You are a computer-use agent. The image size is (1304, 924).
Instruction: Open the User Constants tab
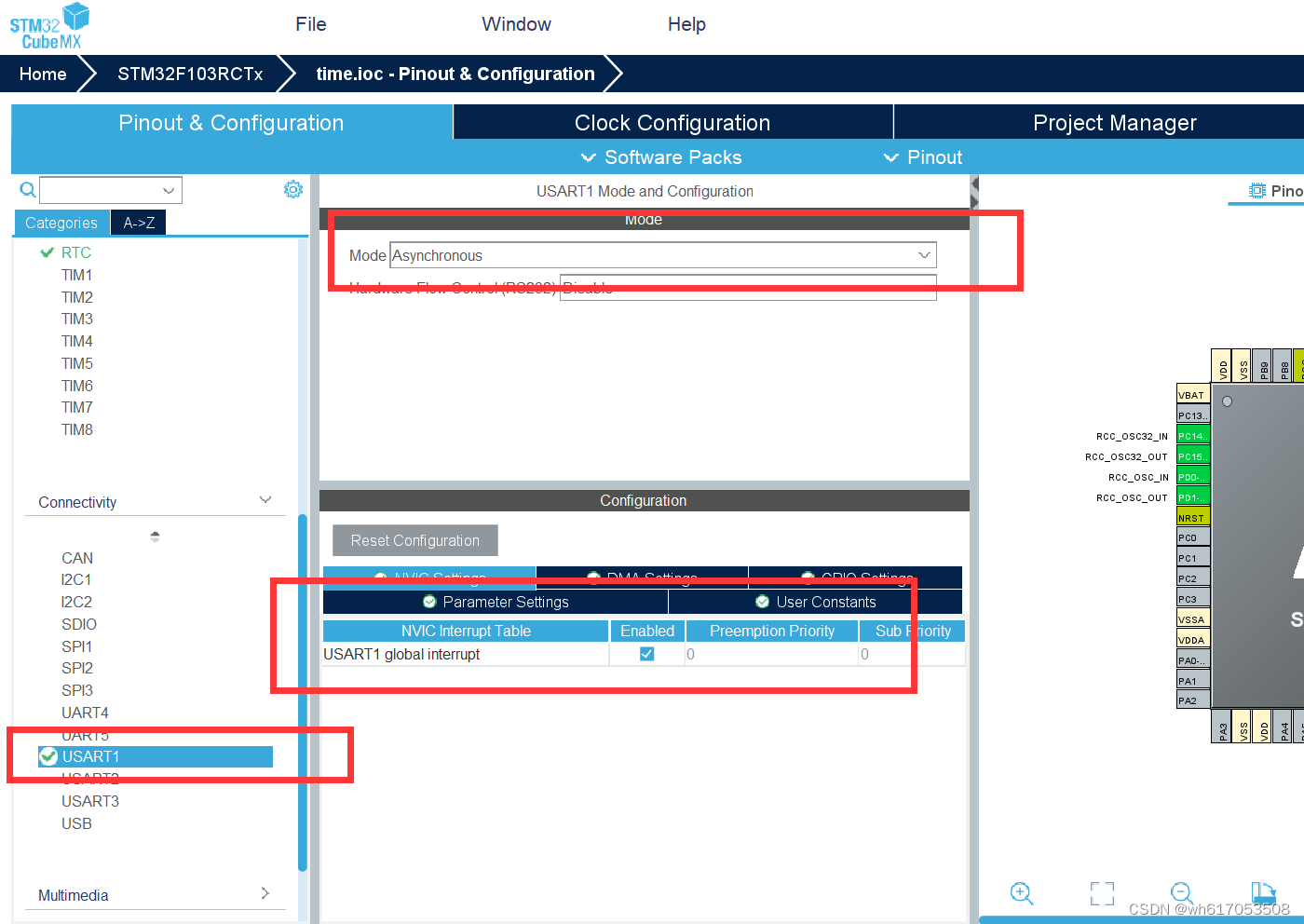(x=815, y=602)
